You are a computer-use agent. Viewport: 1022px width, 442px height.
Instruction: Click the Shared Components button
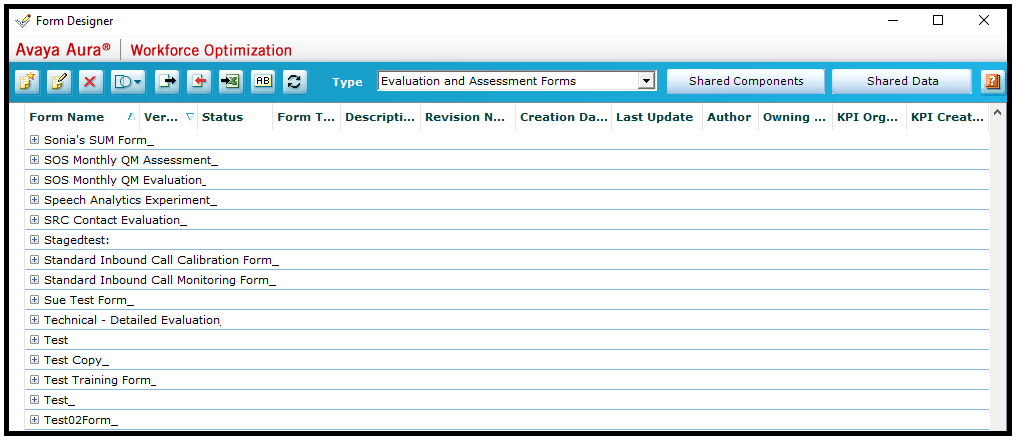coord(746,81)
